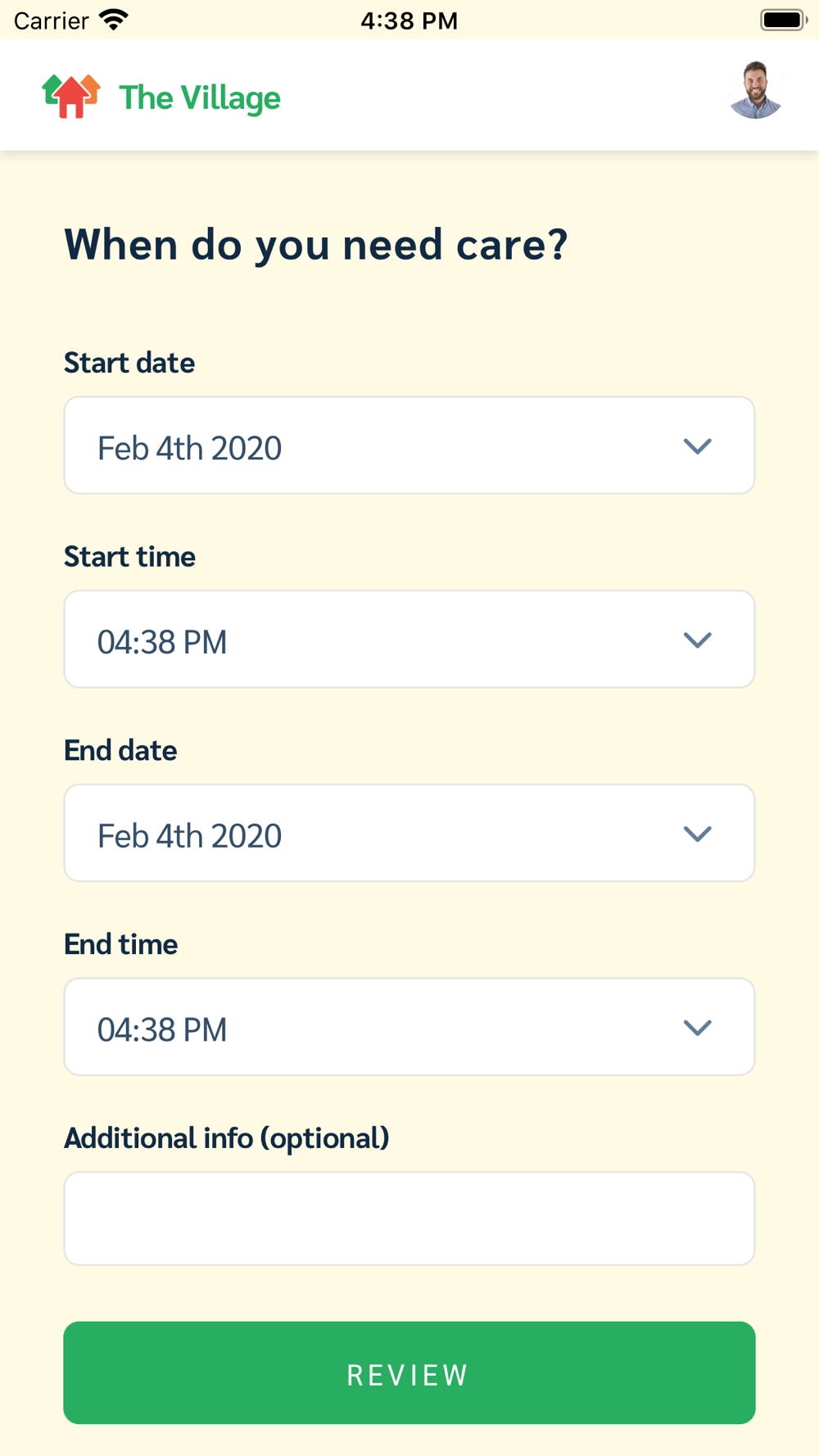Tap the Start date label
The height and width of the screenshot is (1456, 819).
pos(129,363)
